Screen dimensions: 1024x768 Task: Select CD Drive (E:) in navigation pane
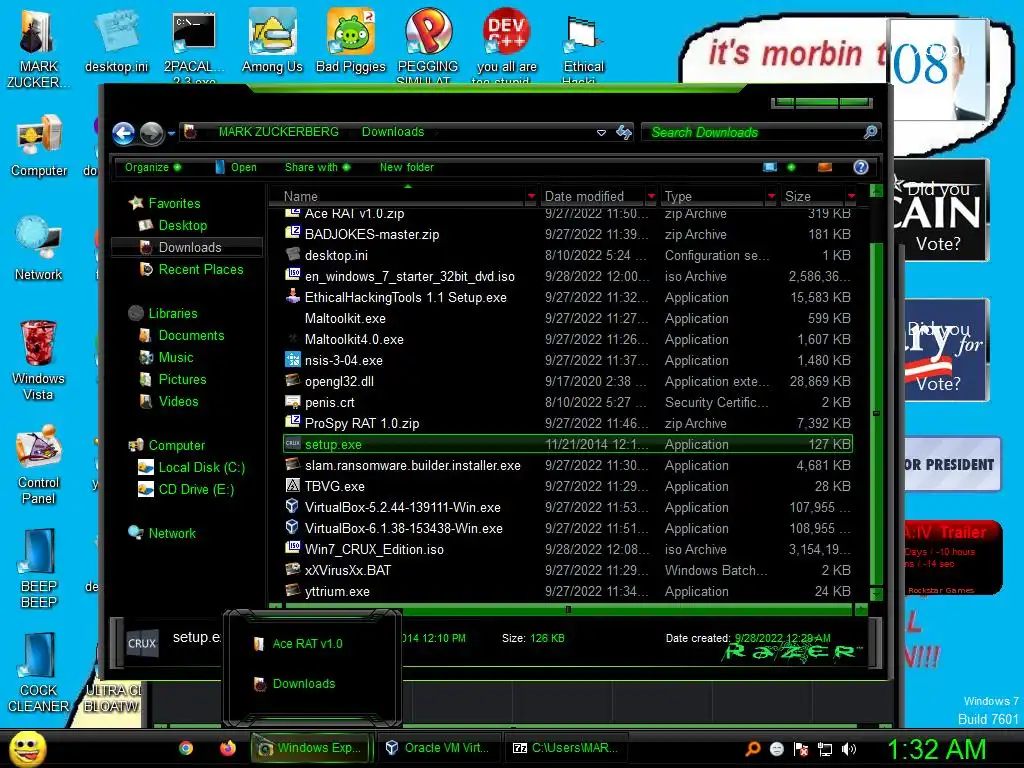pyautogui.click(x=196, y=489)
